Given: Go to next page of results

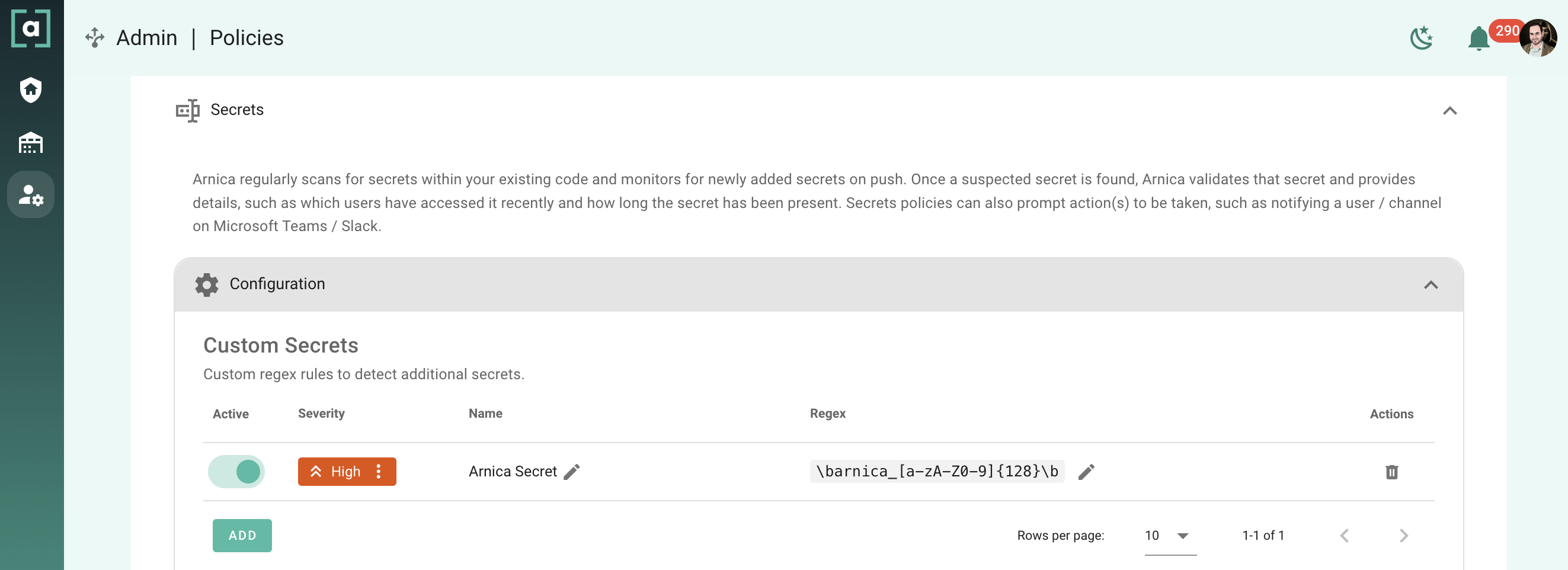Looking at the screenshot, I should coord(1403,536).
